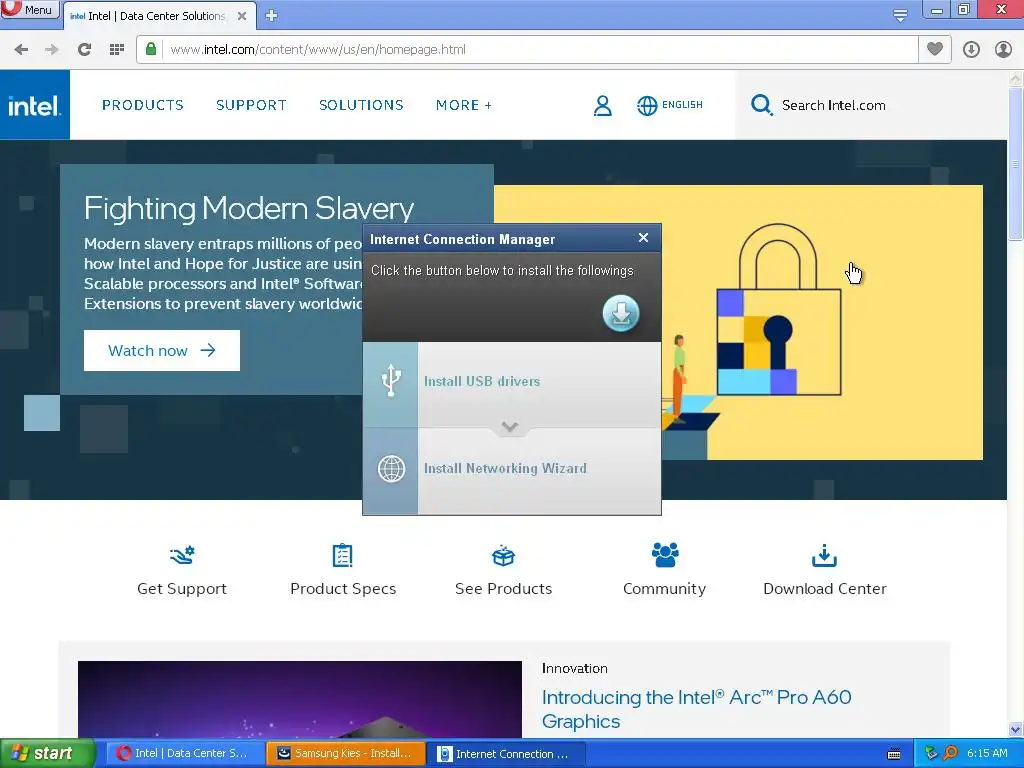Open the Download Center link
This screenshot has width=1024, height=768.
(x=825, y=588)
